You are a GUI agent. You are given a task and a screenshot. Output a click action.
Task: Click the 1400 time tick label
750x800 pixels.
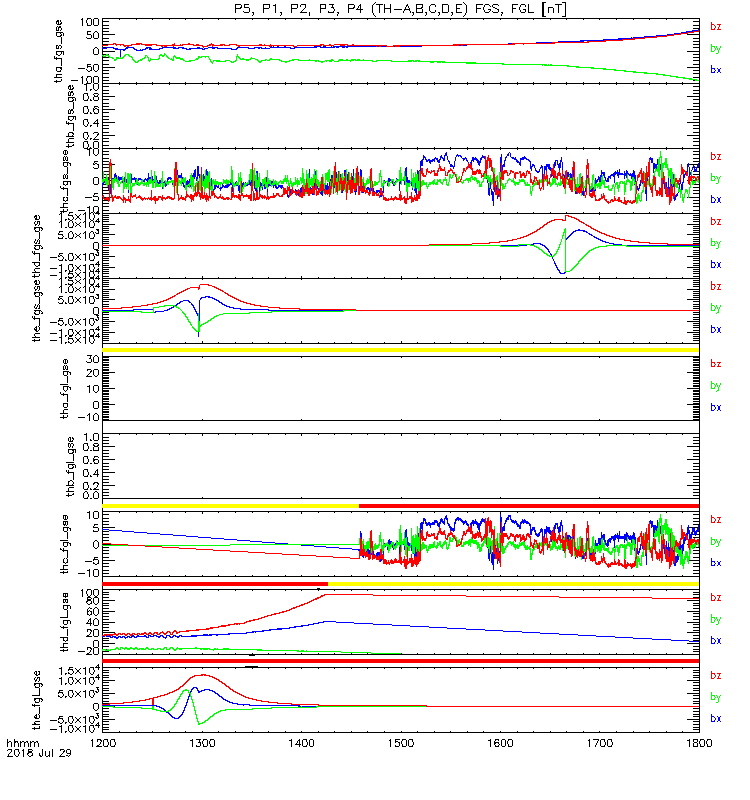(x=302, y=743)
